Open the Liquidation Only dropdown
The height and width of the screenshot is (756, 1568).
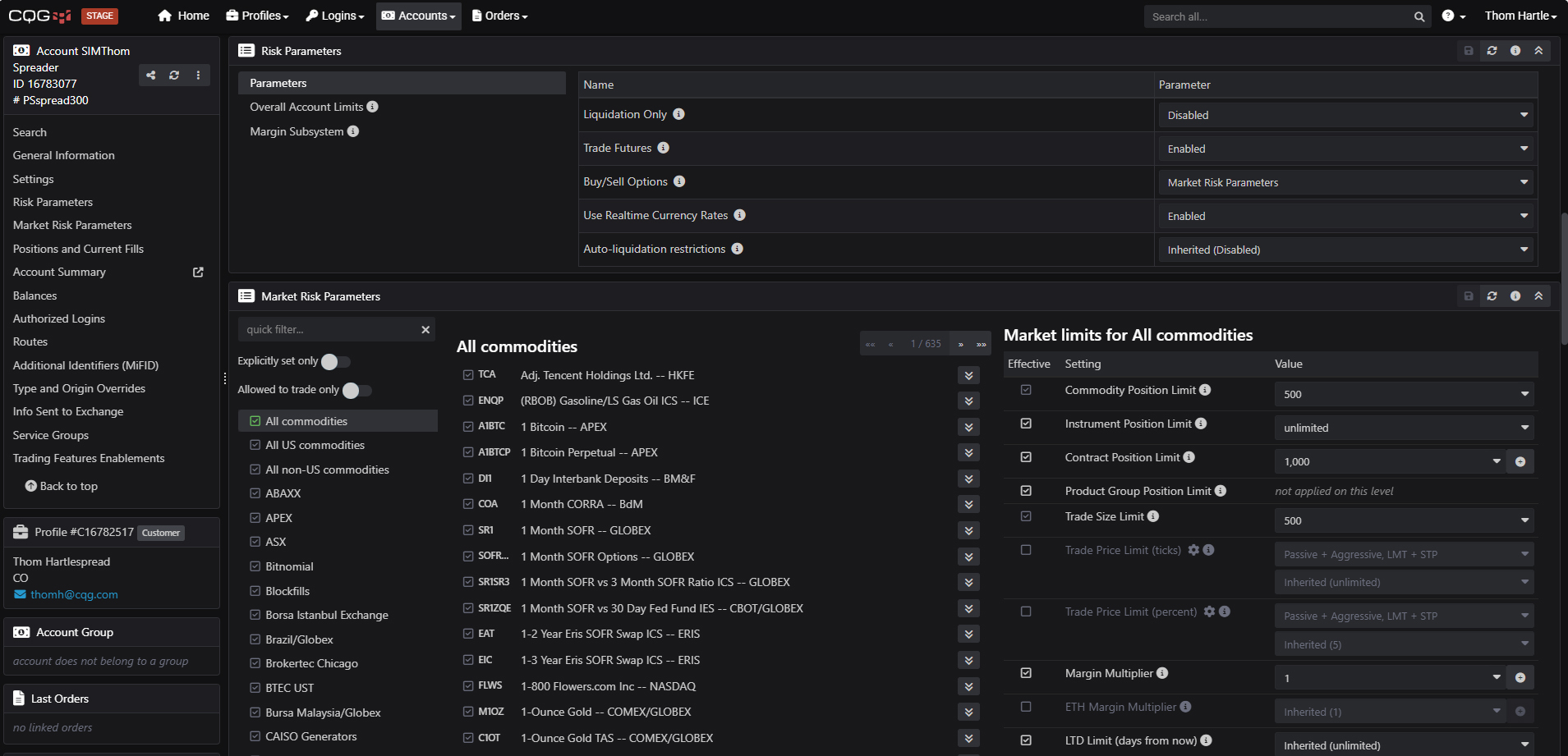click(x=1345, y=115)
